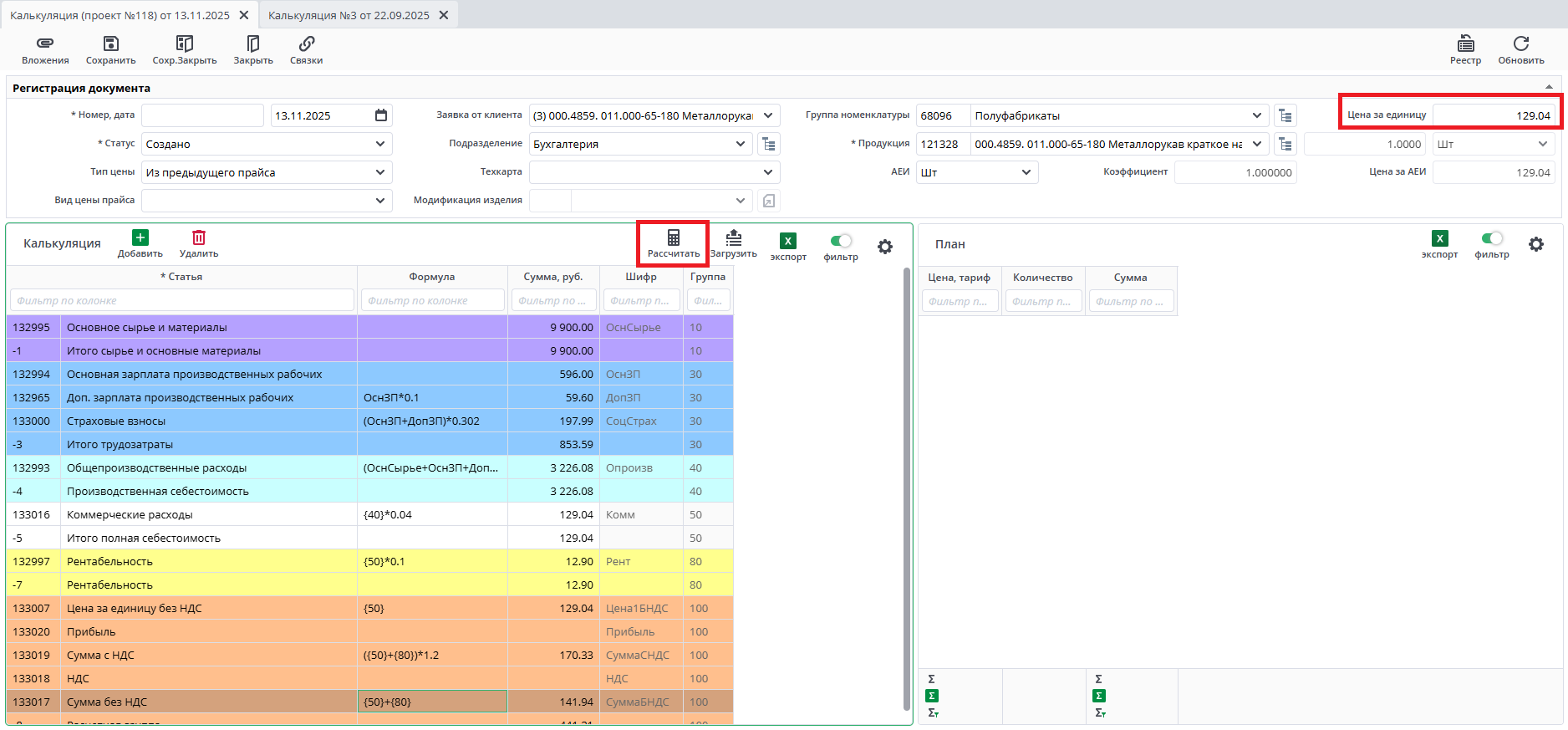This screenshot has width=1568, height=730.
Task: Expand Группа номенклатуры dropdown
Action: point(1256,115)
